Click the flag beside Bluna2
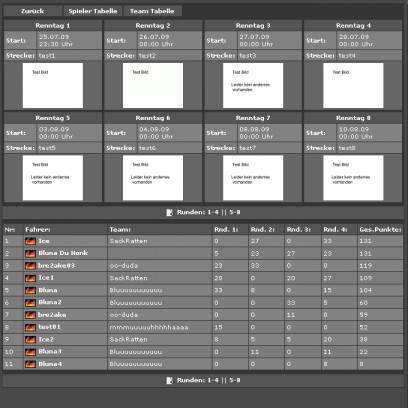This screenshot has width=408, height=408. point(30,303)
